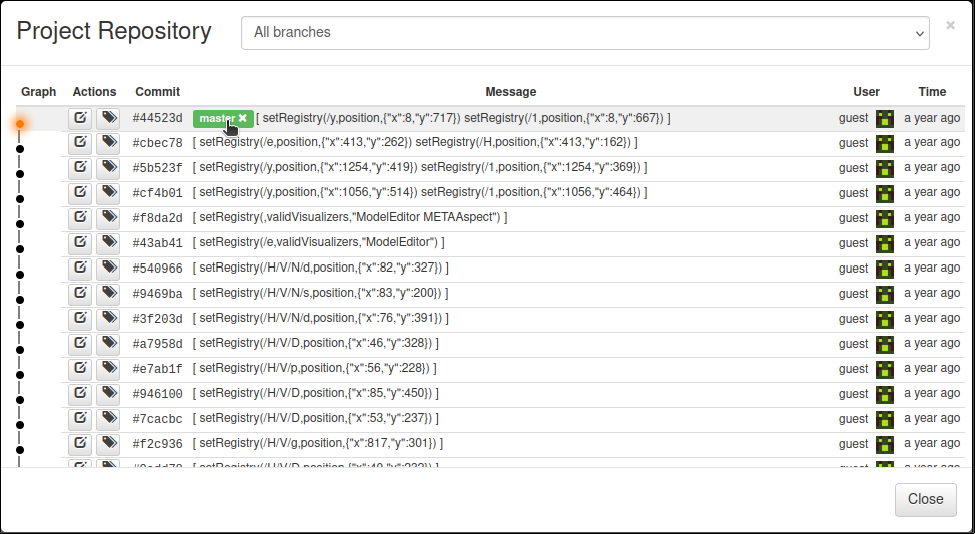
Task: Click create-branch icon for commit #cf4b01
Action: tap(80, 193)
